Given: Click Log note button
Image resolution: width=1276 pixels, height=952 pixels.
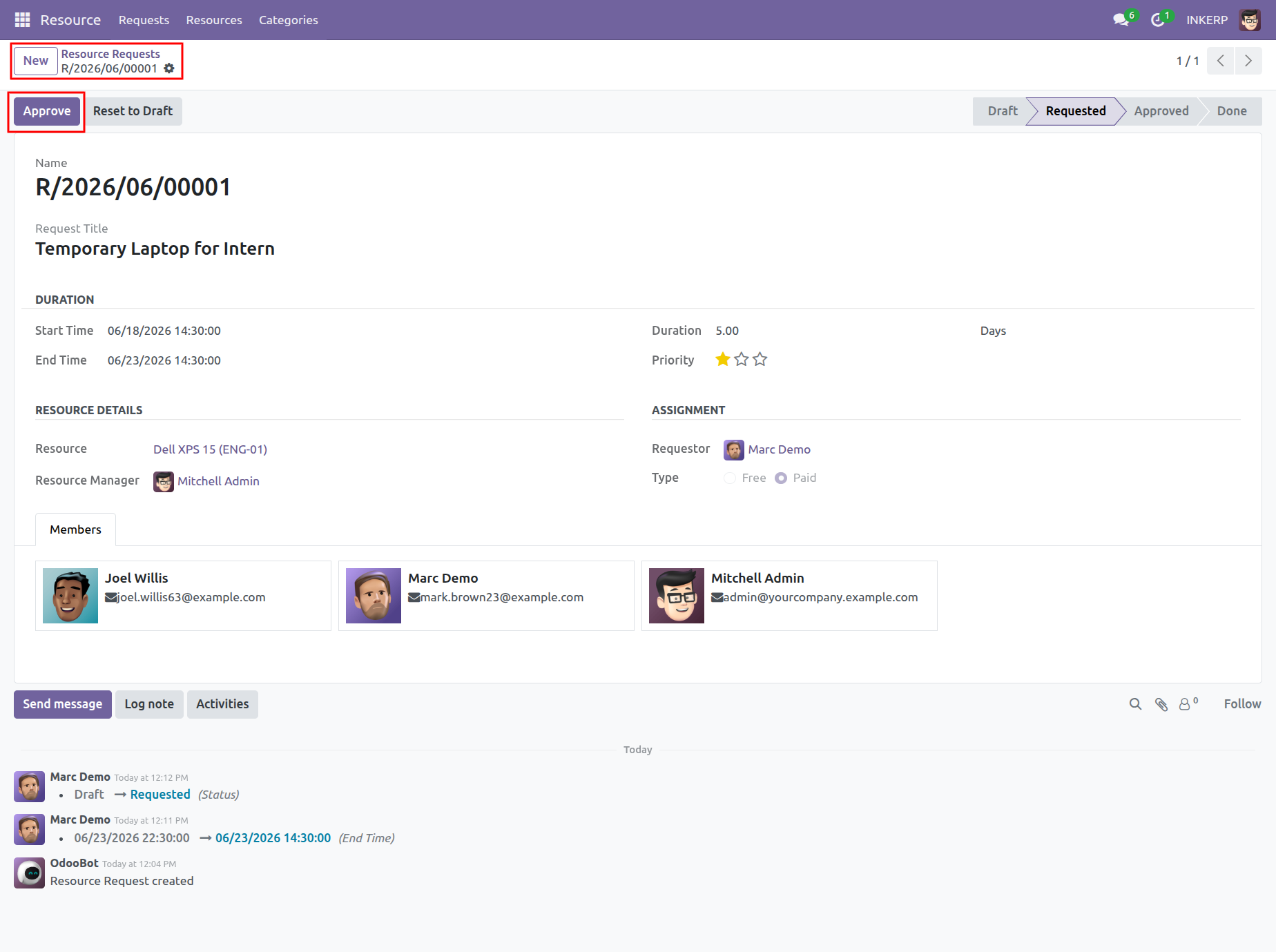Looking at the screenshot, I should [149, 704].
